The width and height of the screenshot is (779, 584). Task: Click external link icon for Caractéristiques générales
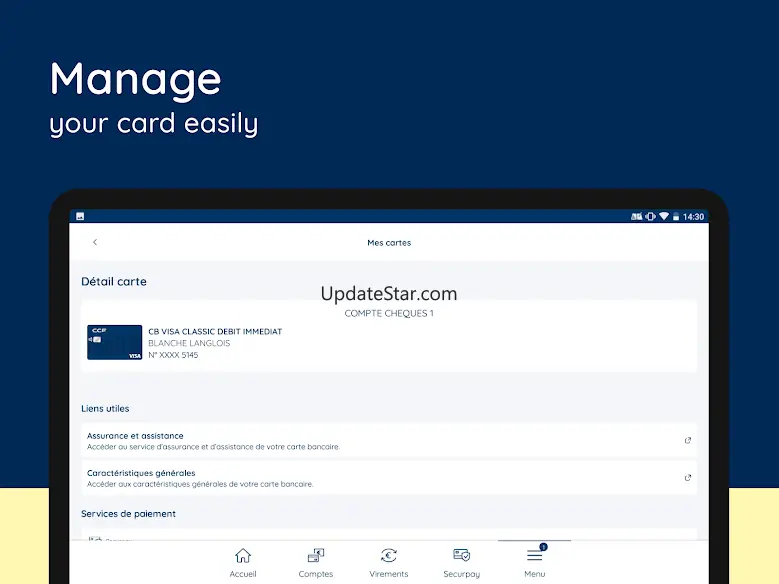(x=688, y=478)
